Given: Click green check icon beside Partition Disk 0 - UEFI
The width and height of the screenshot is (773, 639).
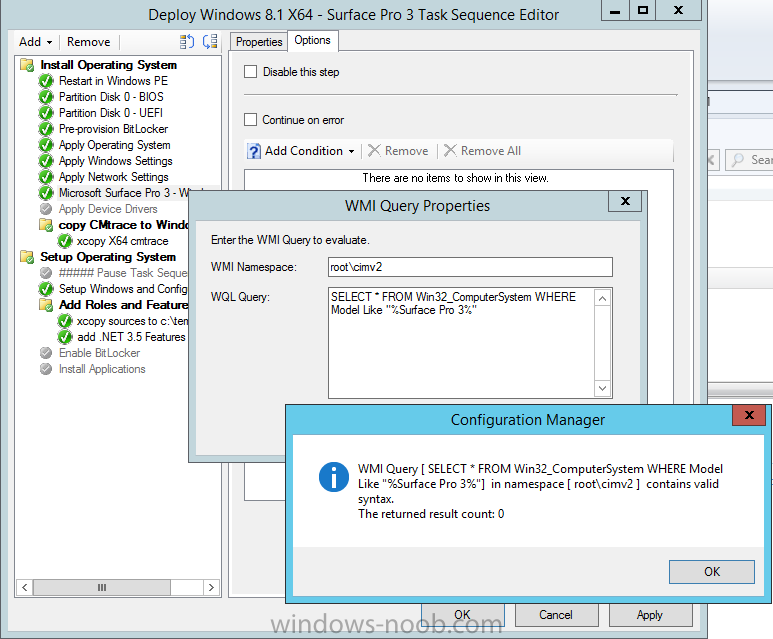Looking at the screenshot, I should [x=46, y=113].
